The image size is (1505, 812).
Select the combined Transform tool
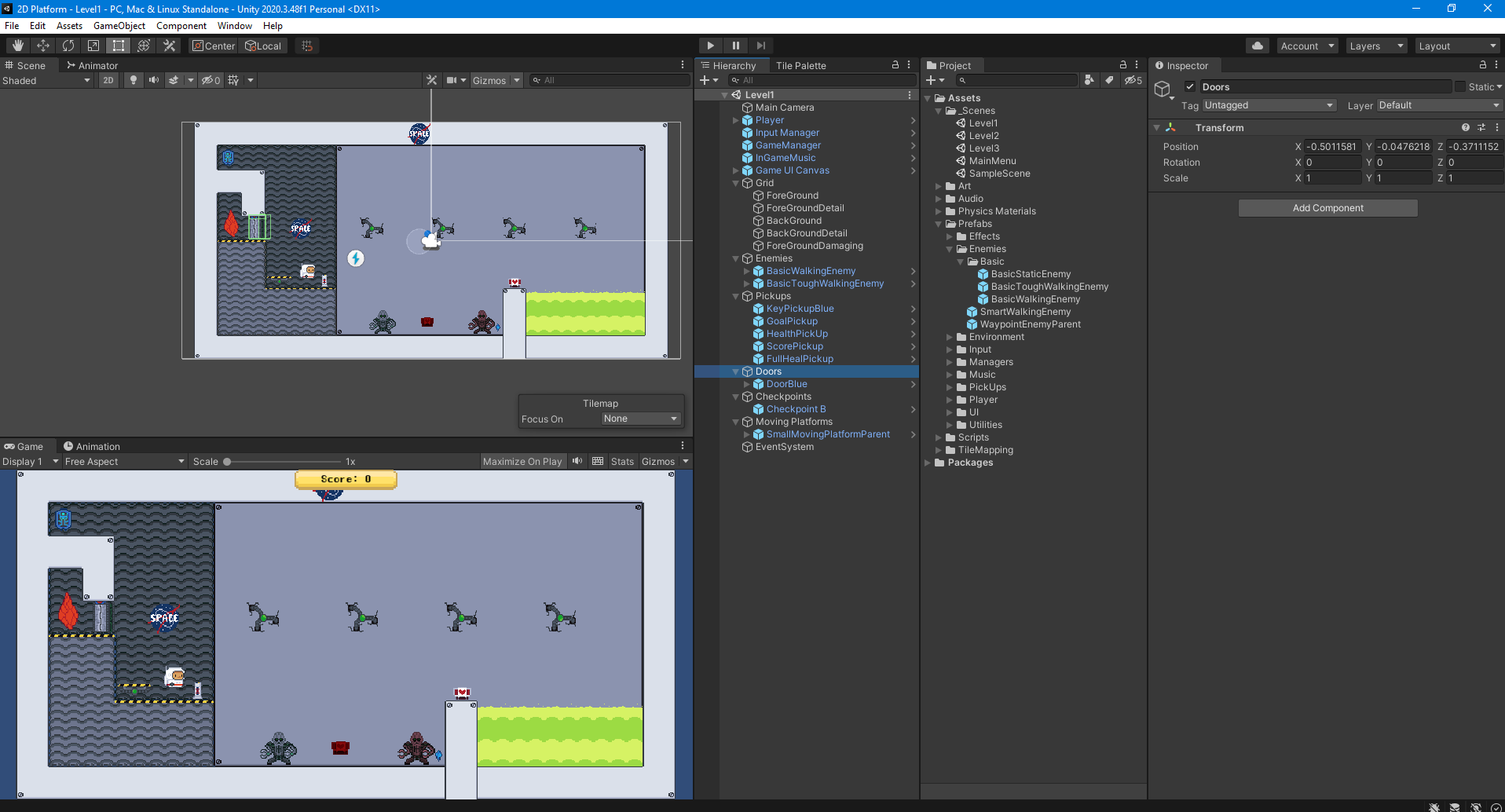coord(144,46)
